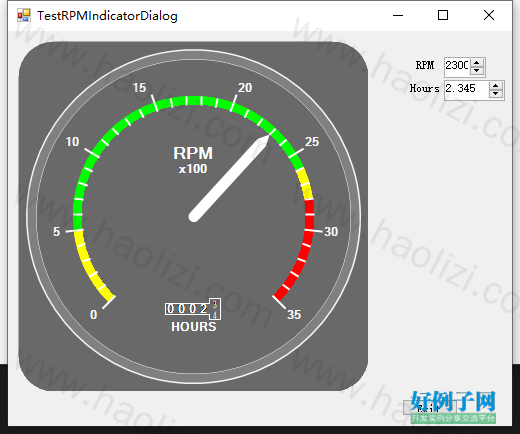Click the scale number '5' on the gauge
Screen dimensions: 520x434
pos(57,232)
